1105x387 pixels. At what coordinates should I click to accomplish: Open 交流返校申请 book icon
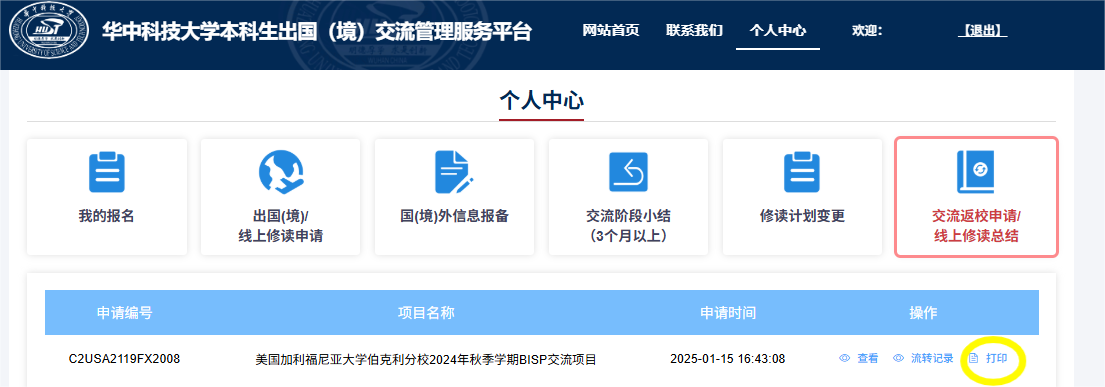[x=975, y=172]
